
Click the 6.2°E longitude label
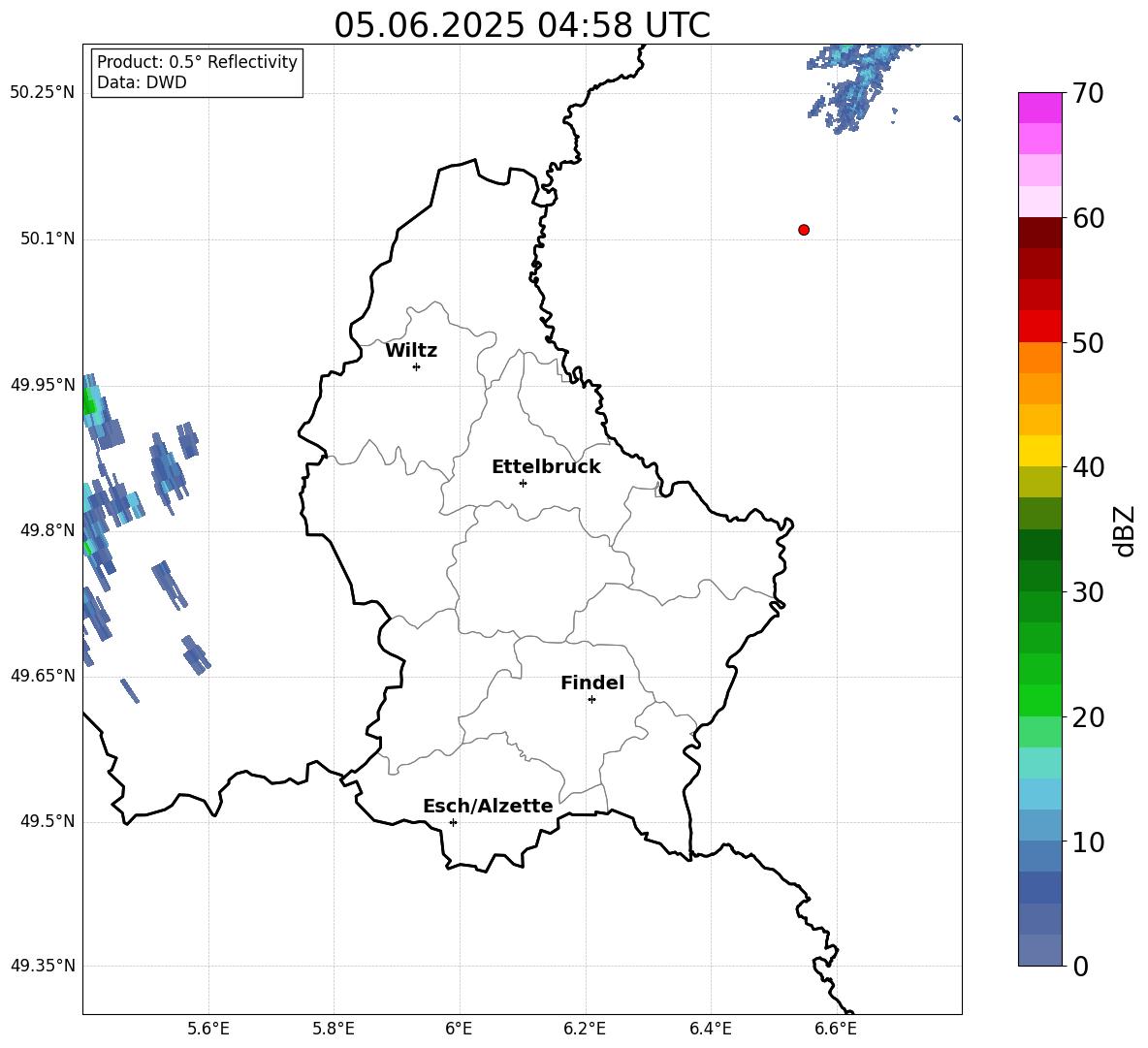[585, 1029]
